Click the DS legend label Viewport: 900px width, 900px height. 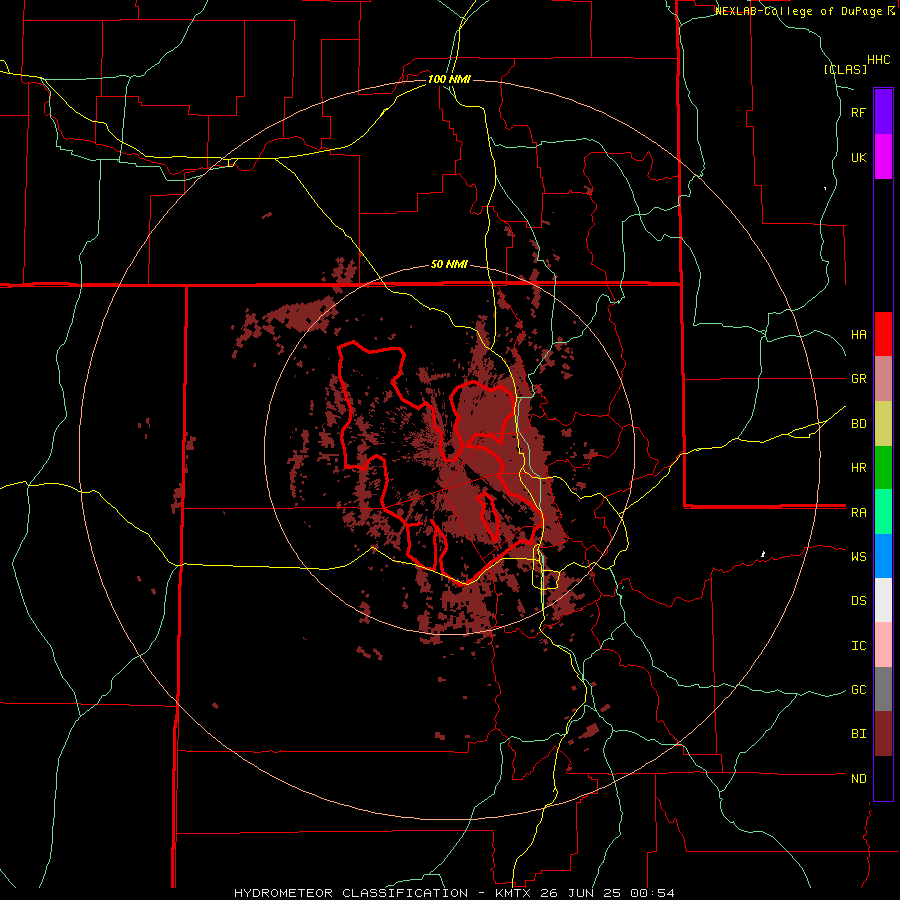click(858, 601)
